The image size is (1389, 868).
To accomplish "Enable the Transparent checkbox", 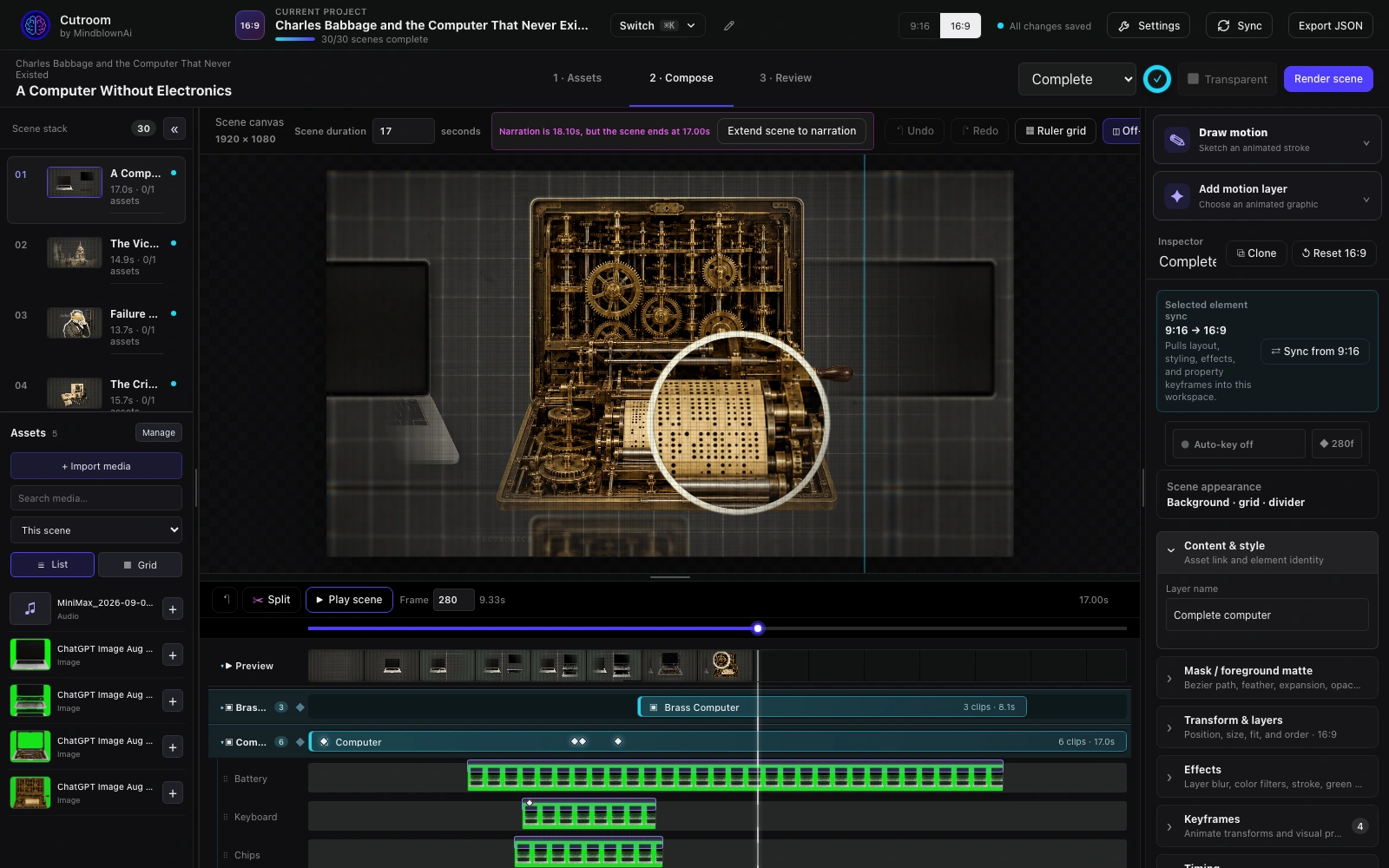I will pyautogui.click(x=1194, y=79).
